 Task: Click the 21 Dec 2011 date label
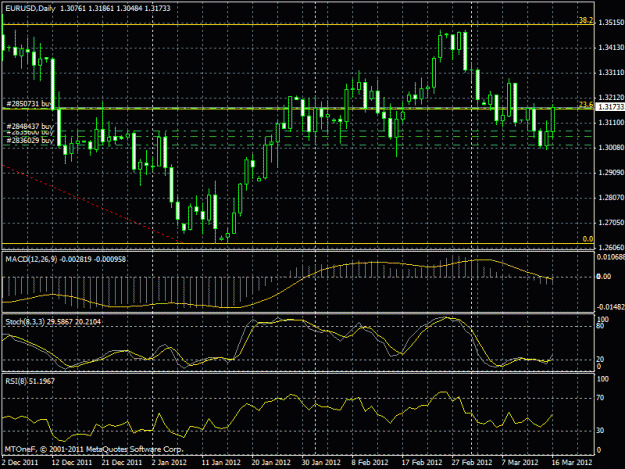[x=122, y=462]
